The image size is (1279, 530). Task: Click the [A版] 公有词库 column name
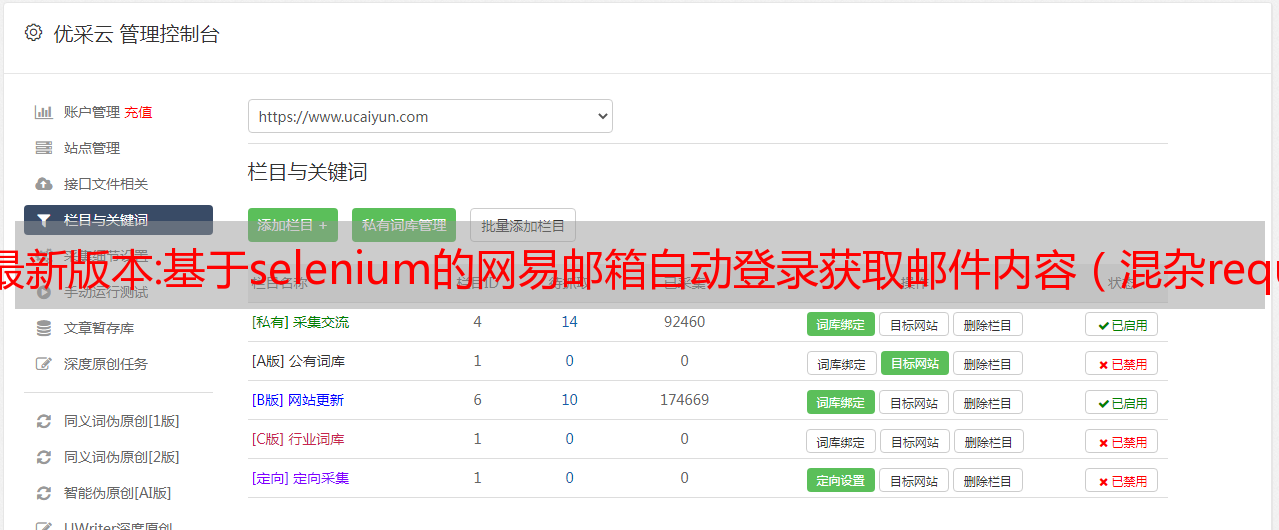coord(298,361)
